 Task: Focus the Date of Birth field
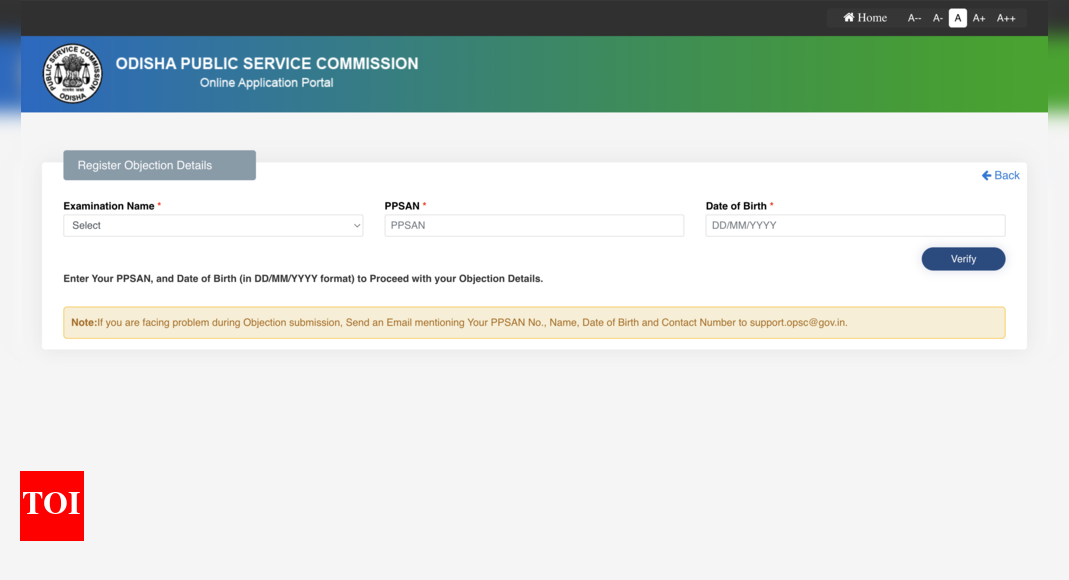click(855, 226)
